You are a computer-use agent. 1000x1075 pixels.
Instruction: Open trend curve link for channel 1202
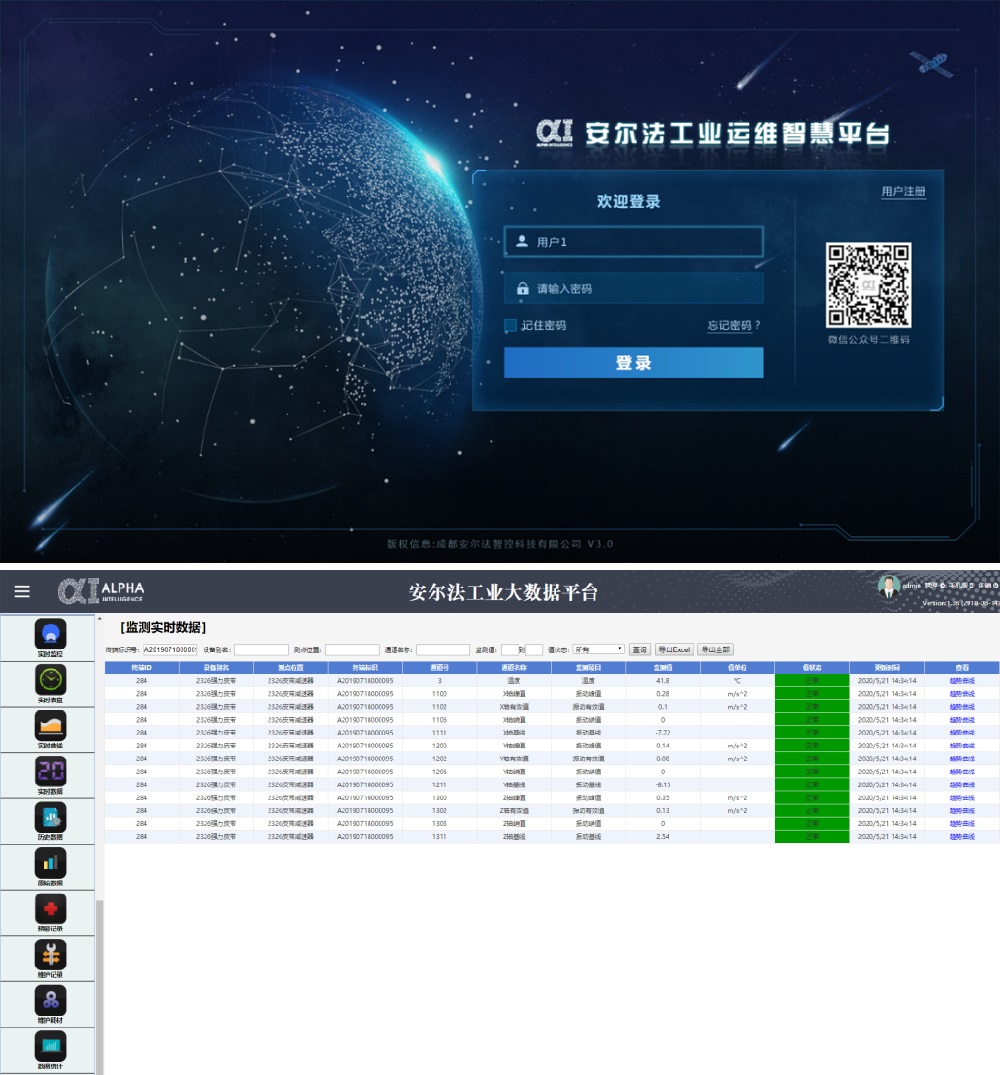point(962,759)
